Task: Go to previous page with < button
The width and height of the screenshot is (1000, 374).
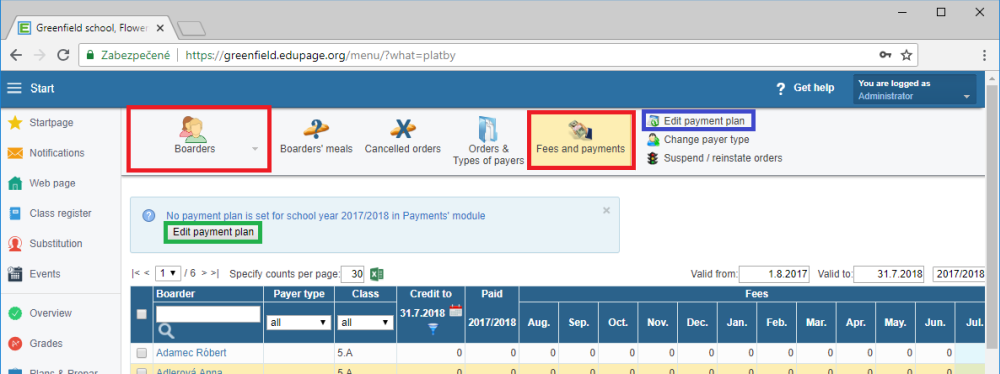Action: [x=147, y=273]
